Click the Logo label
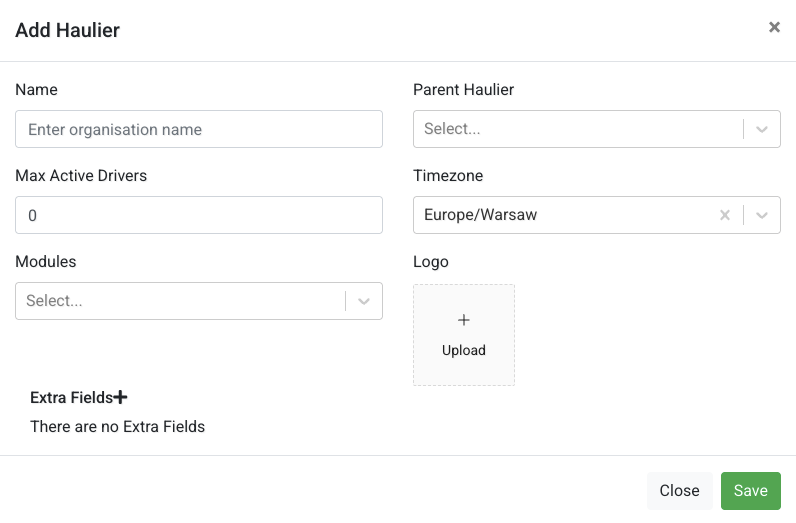 430,262
